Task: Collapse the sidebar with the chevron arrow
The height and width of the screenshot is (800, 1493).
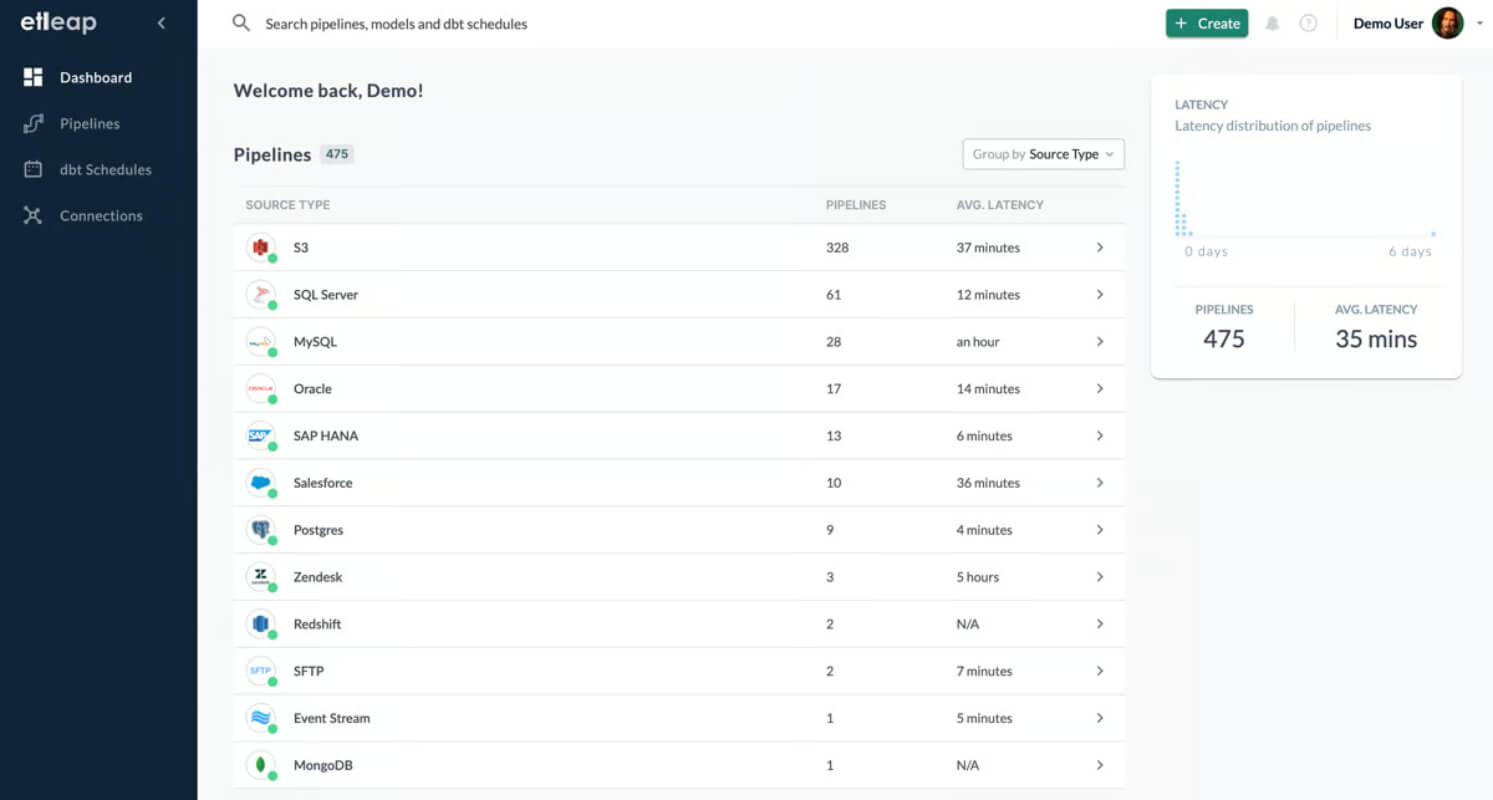Action: coord(162,23)
